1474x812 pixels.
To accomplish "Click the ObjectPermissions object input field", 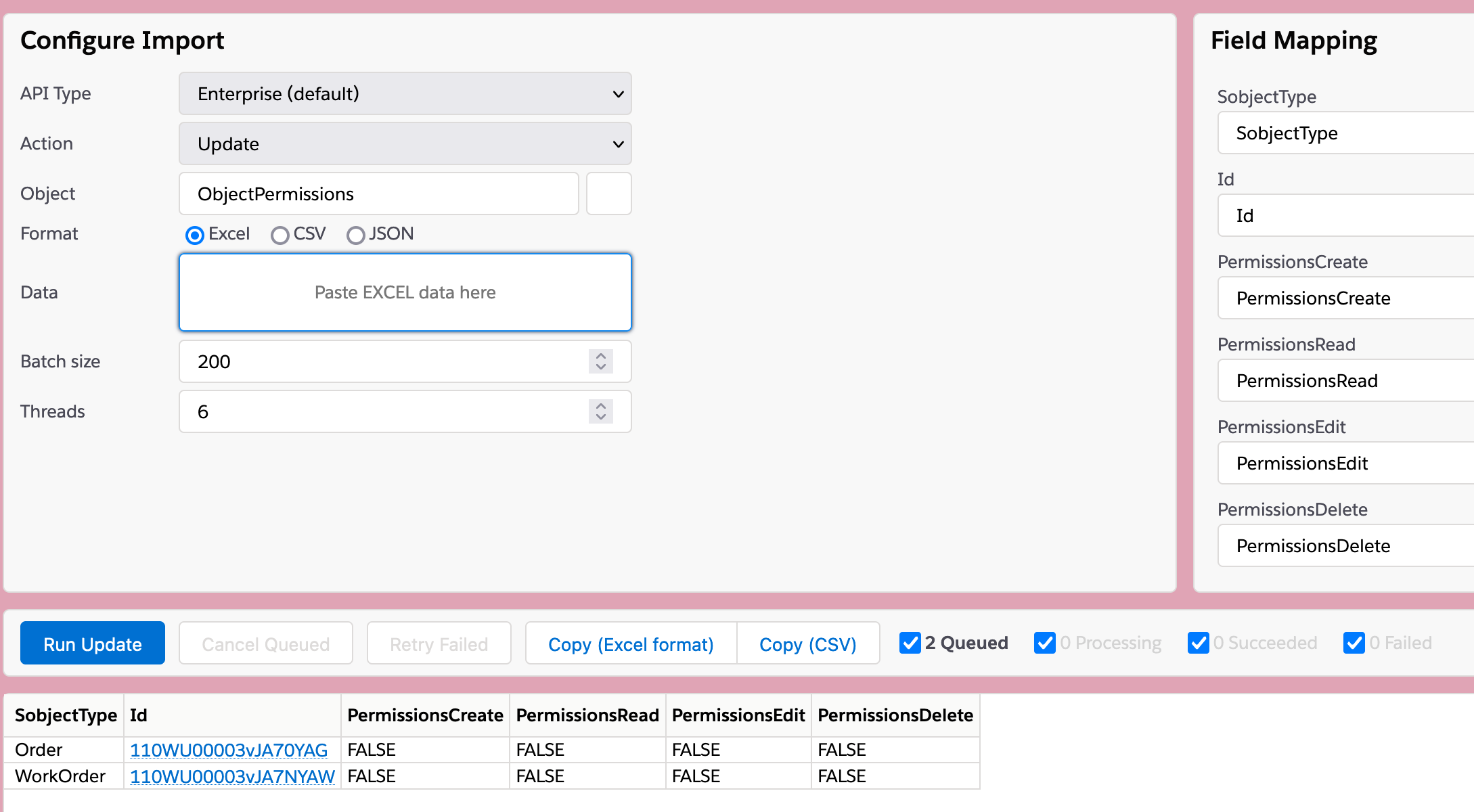I will pos(379,194).
